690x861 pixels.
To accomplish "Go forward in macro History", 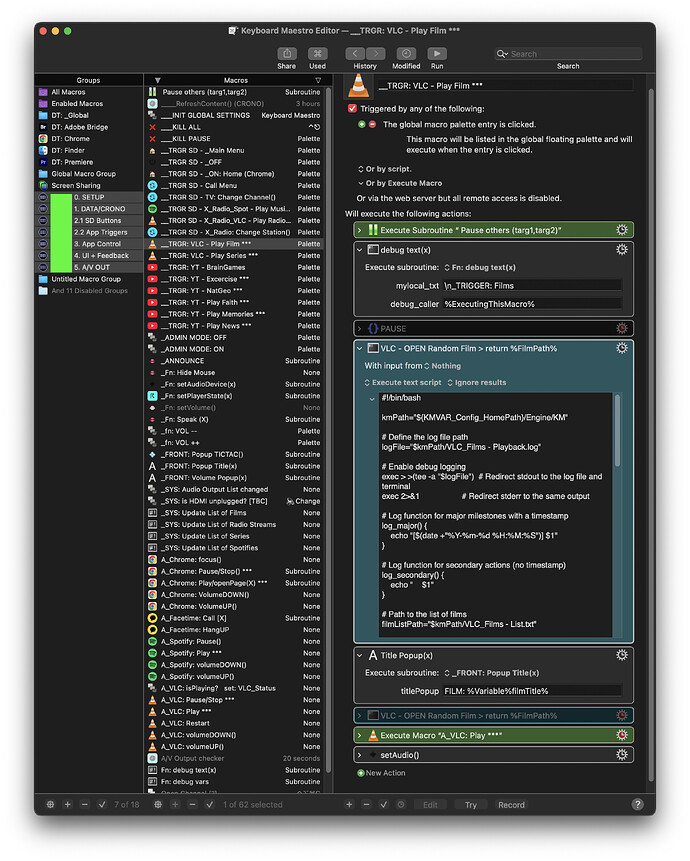I will point(375,53).
